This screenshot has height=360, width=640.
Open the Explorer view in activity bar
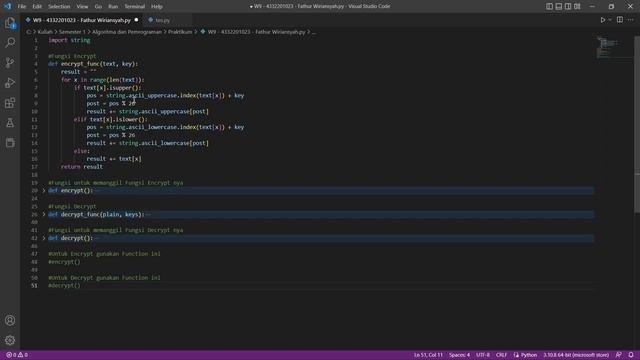[x=10, y=23]
